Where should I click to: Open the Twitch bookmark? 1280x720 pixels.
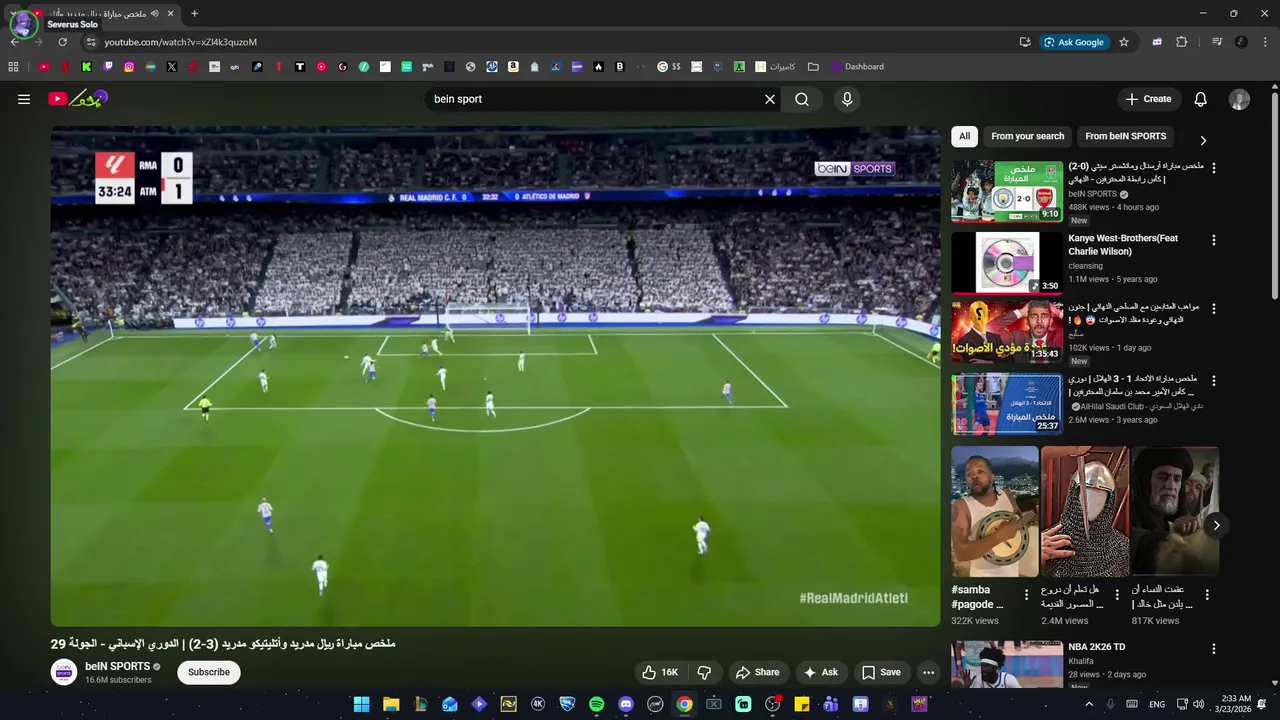[x=108, y=67]
